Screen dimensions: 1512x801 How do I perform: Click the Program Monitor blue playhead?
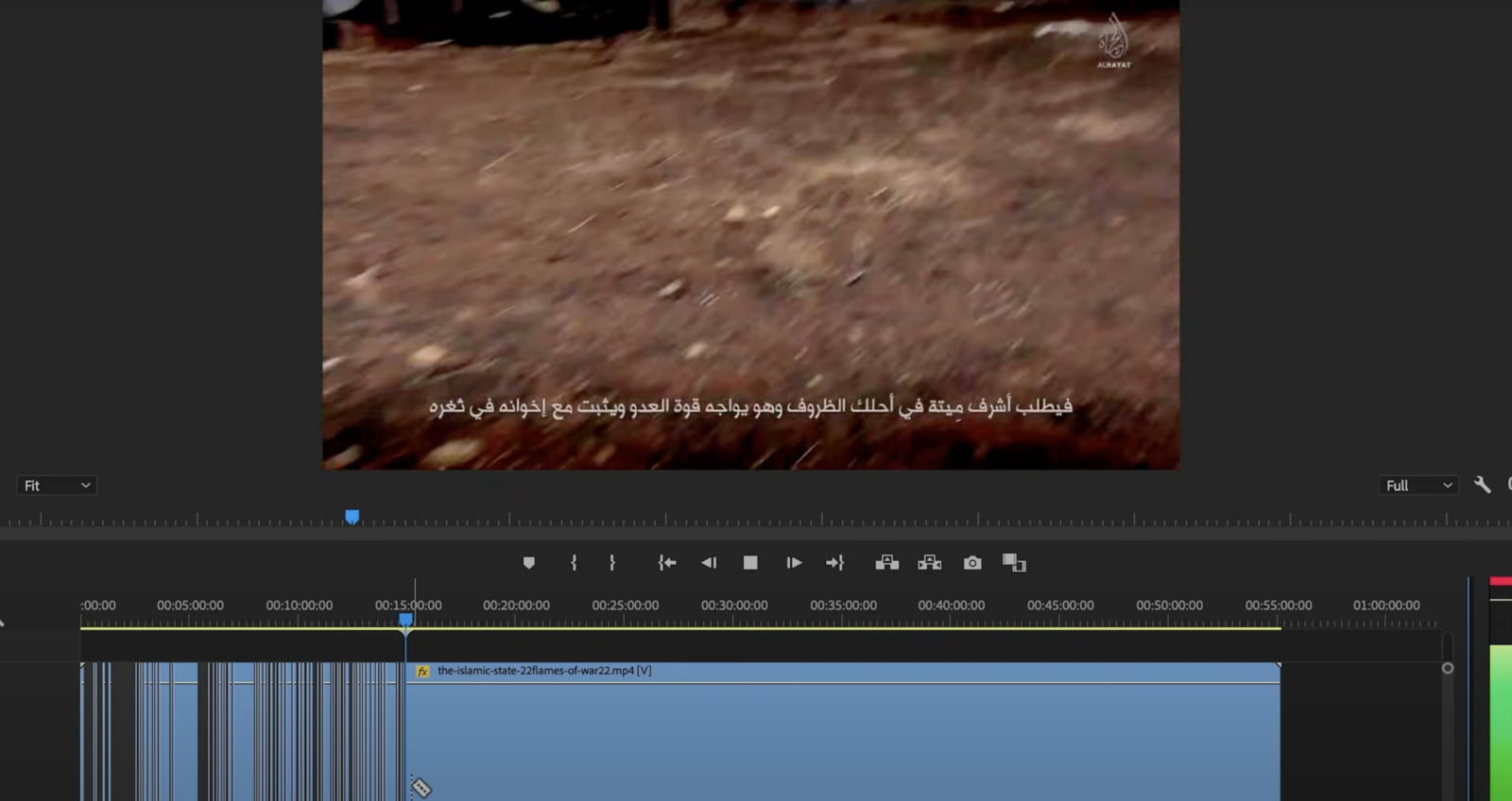(x=352, y=517)
